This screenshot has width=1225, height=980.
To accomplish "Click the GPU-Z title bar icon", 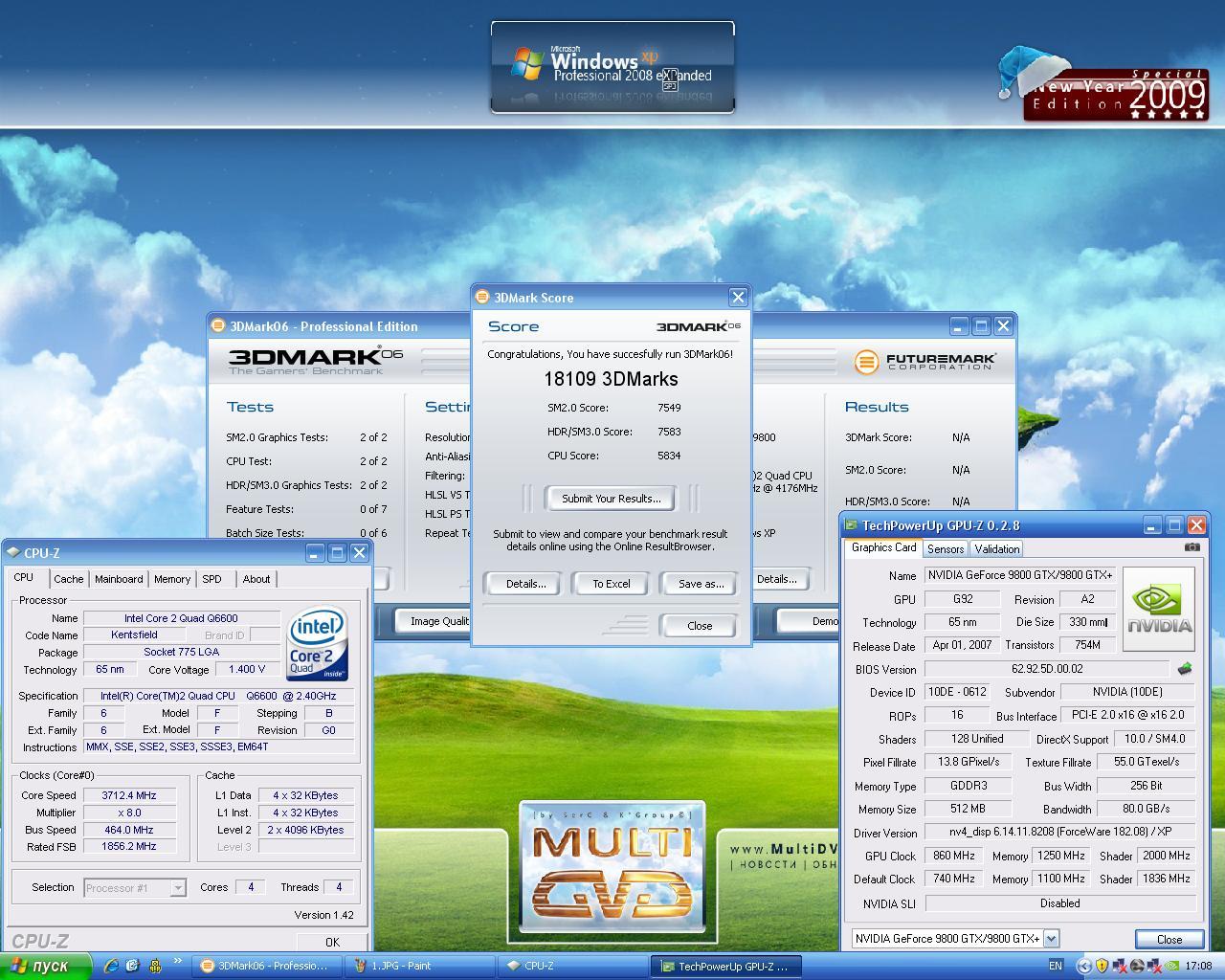I will click(851, 524).
